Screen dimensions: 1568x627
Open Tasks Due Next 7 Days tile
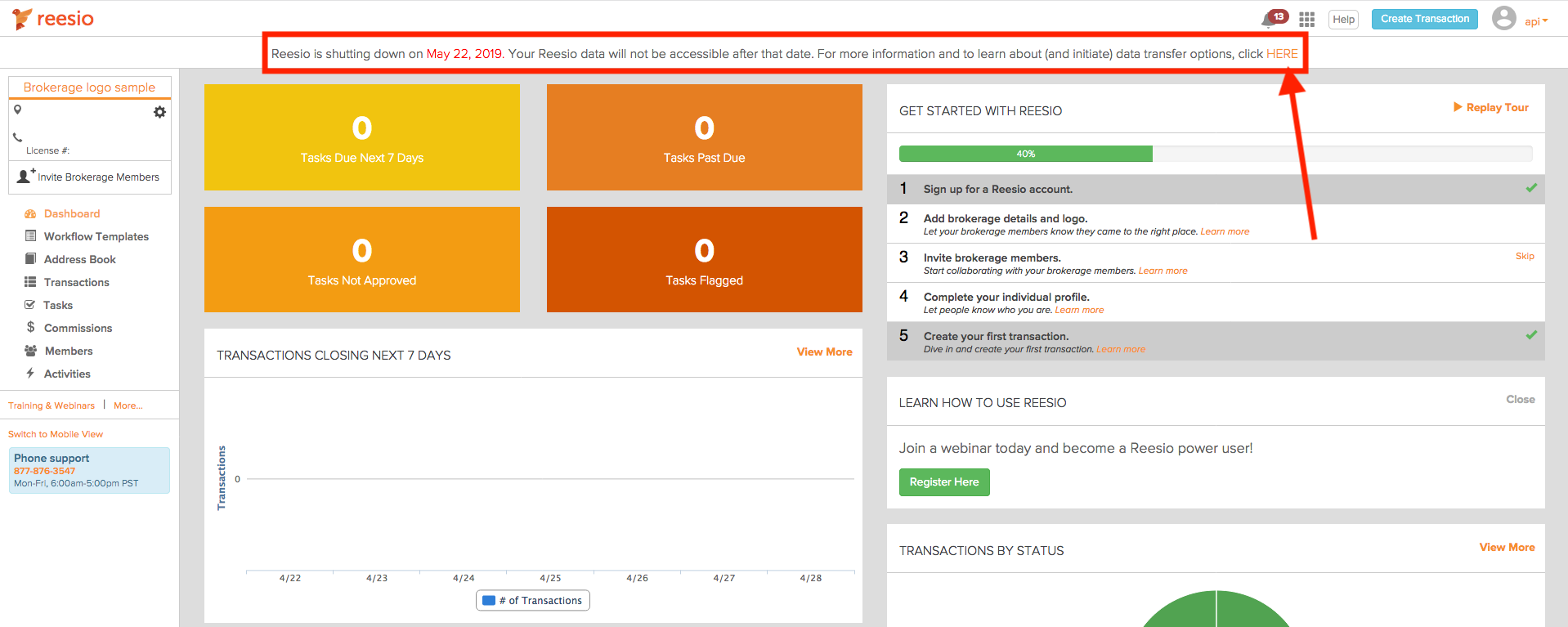tap(362, 137)
